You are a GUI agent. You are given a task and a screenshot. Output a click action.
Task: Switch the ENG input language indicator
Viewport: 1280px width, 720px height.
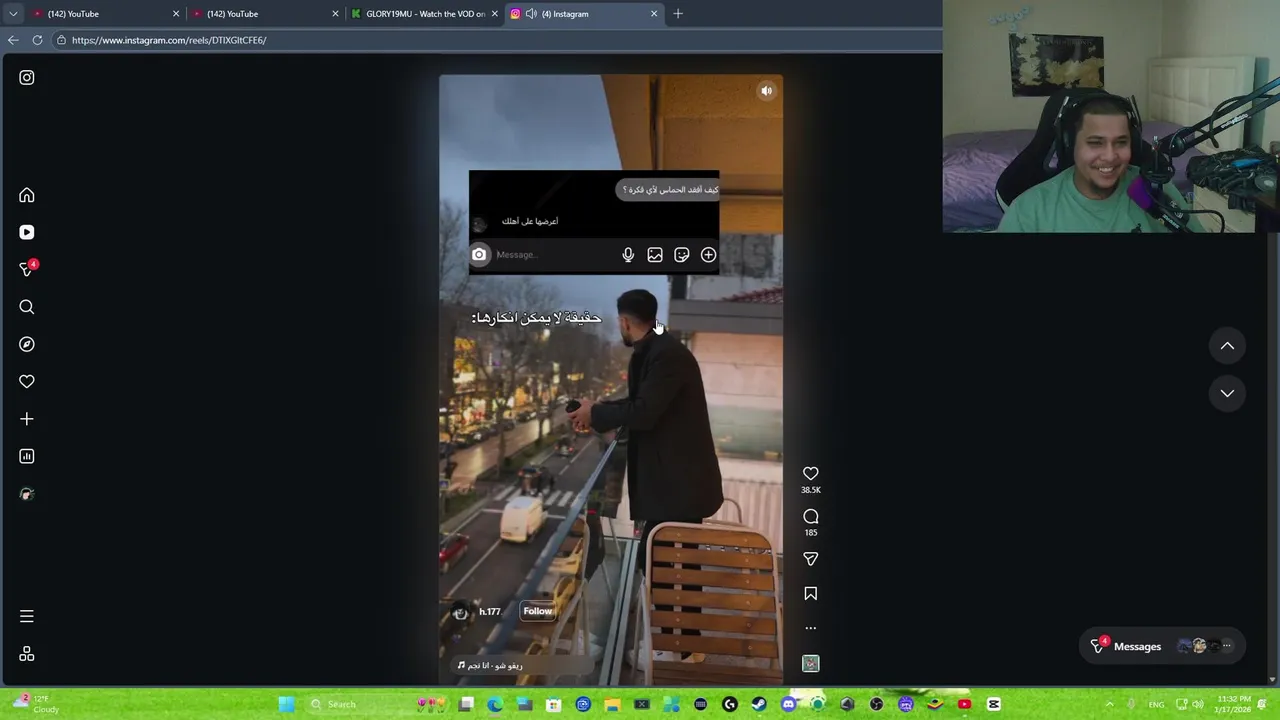[x=1156, y=704]
